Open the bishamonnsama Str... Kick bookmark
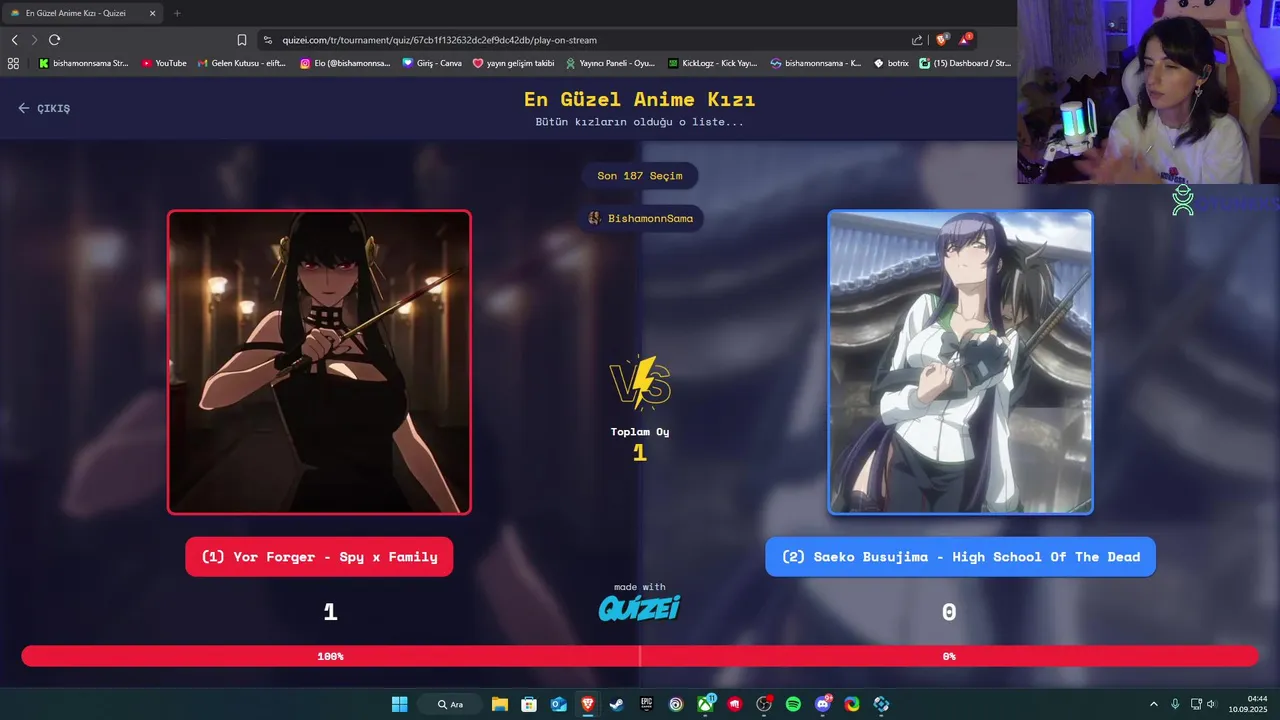Screen dimensions: 1280x720 click(x=84, y=63)
